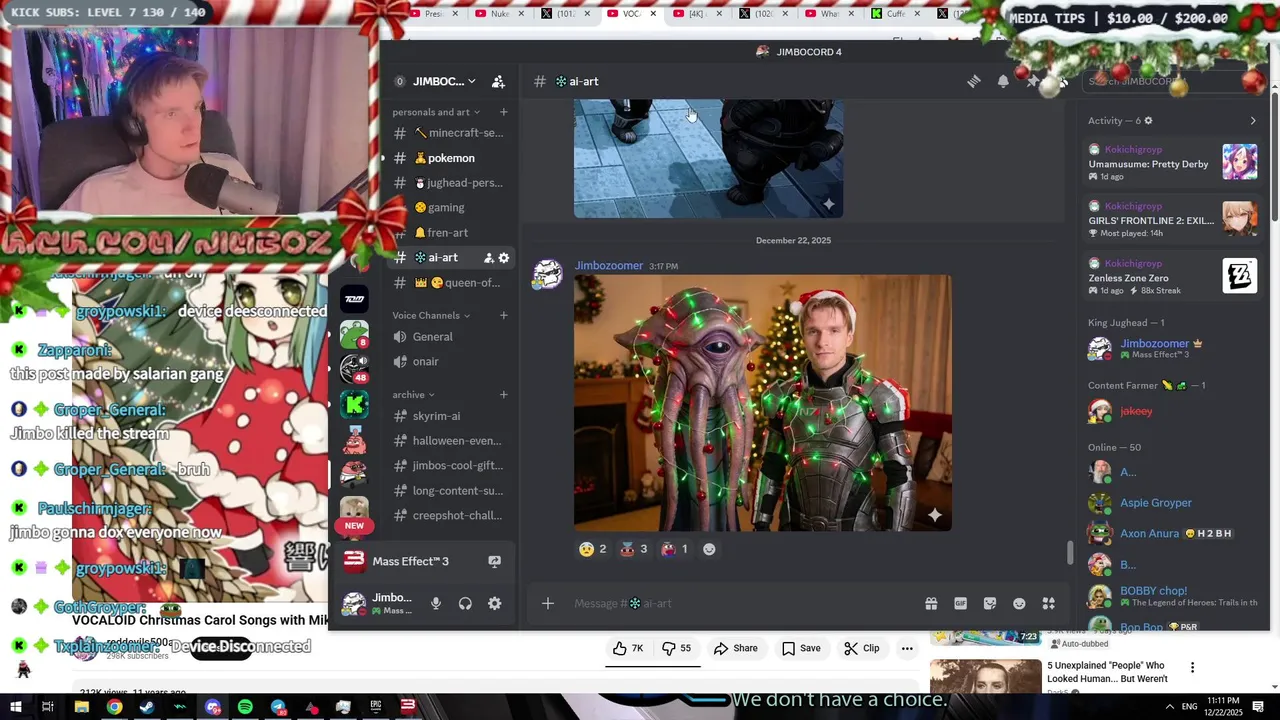The image size is (1280, 720).
Task: Open Chrome from the Windows taskbar
Action: (114, 707)
